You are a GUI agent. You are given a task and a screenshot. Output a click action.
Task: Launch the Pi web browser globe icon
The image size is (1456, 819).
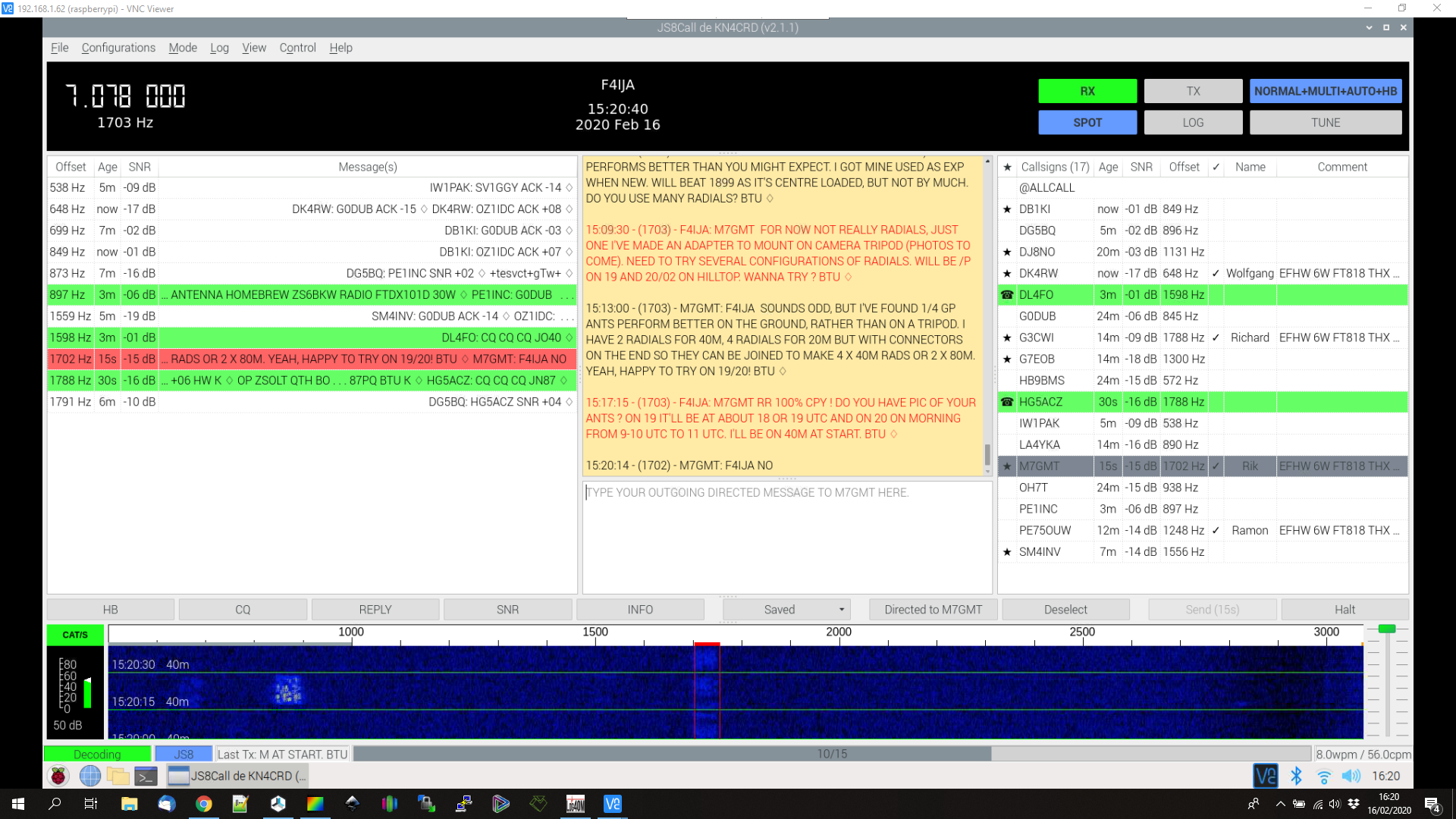tap(89, 776)
